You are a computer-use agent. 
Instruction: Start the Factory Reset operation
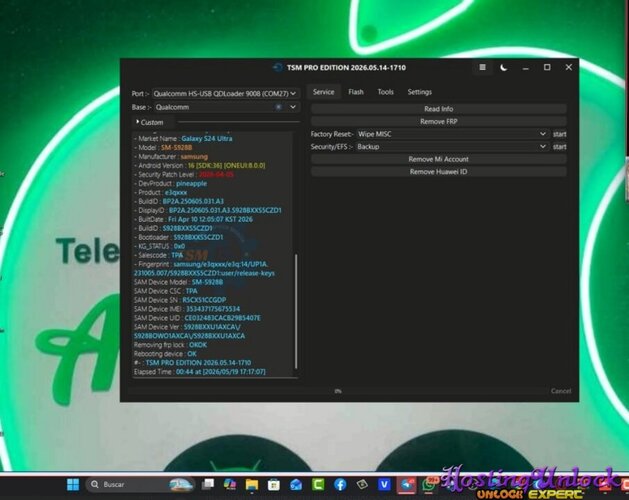coord(559,134)
